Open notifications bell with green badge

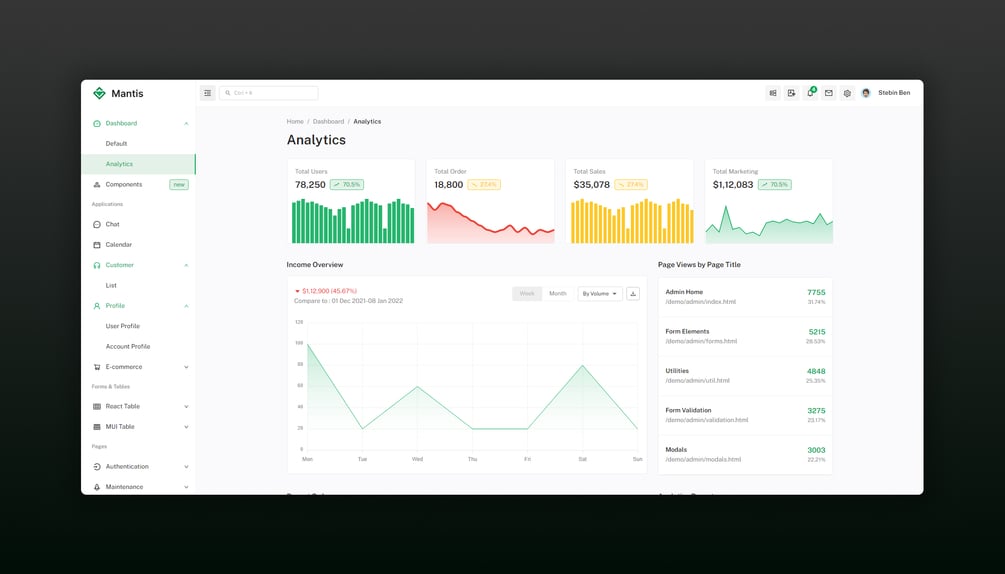point(810,93)
